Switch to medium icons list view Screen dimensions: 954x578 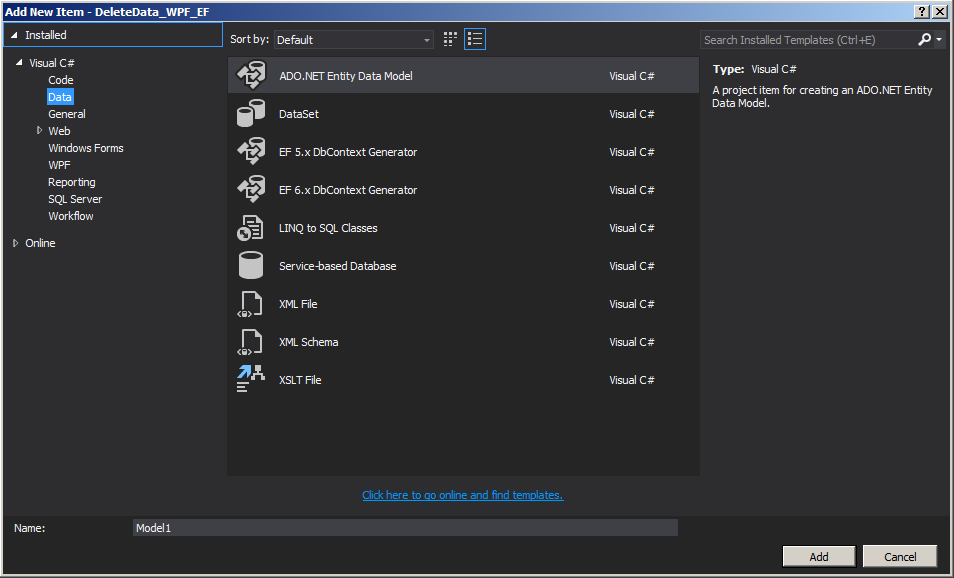click(x=475, y=40)
